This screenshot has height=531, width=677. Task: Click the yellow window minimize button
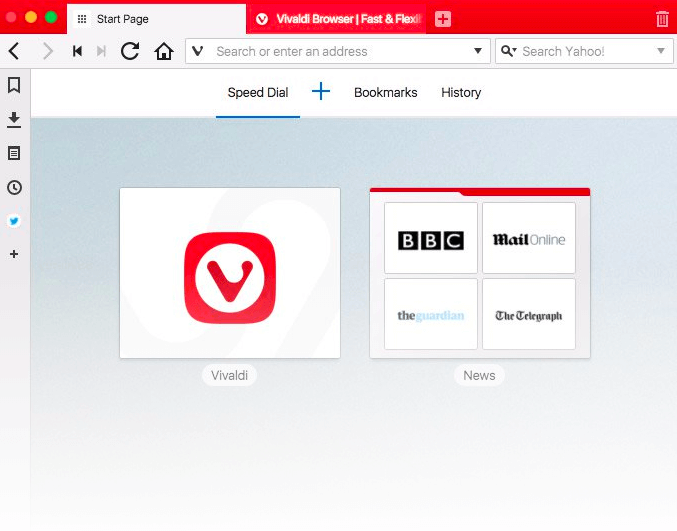pos(31,17)
